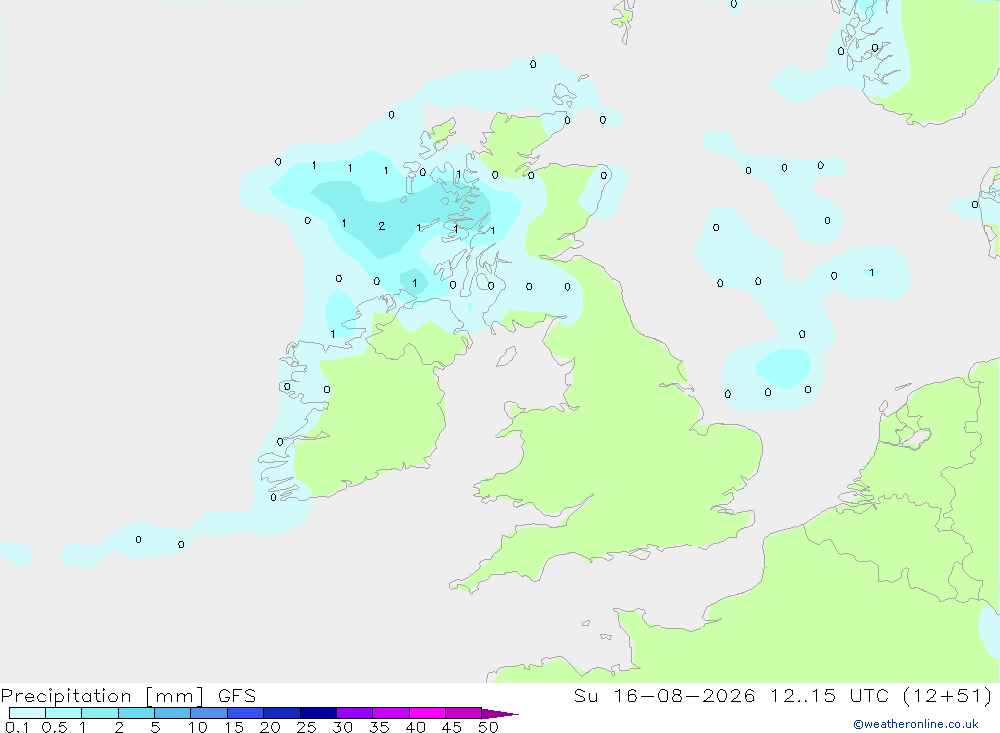
Task: Click legend label '35'
Action: click(x=379, y=727)
